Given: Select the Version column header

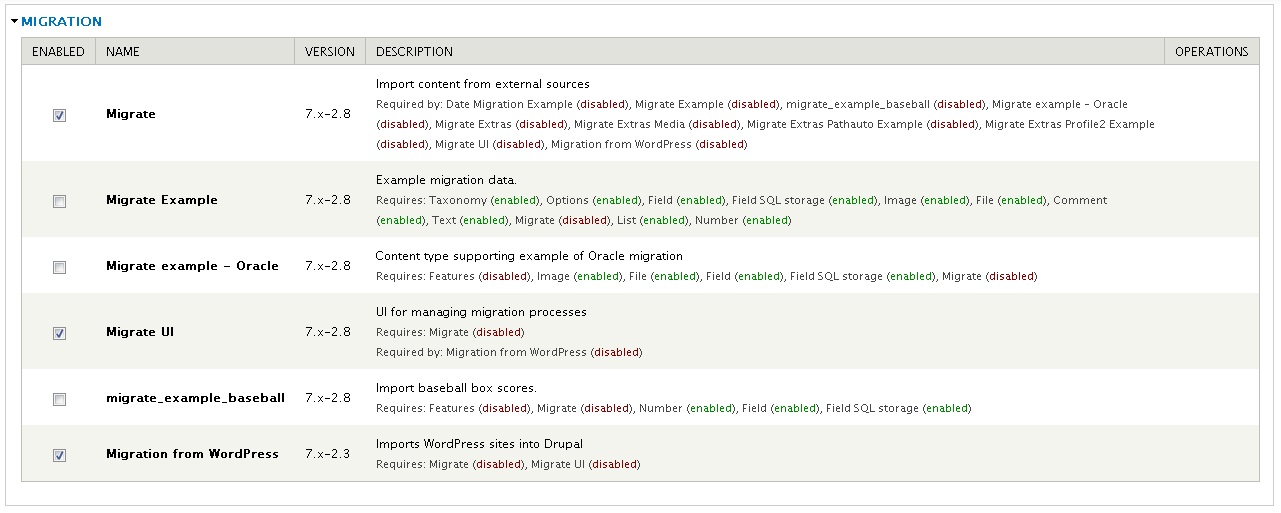Looking at the screenshot, I should [330, 52].
